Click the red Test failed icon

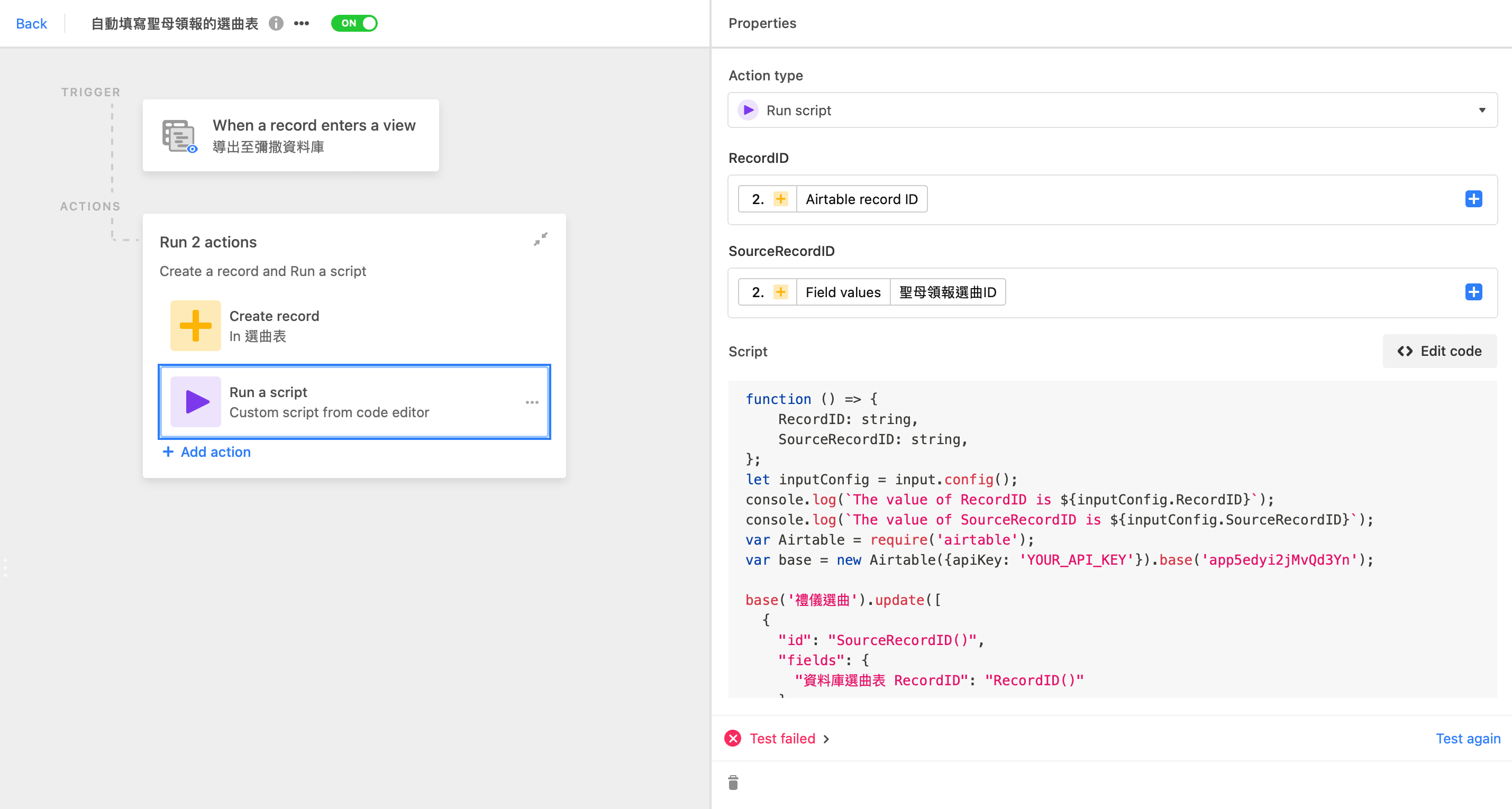733,738
